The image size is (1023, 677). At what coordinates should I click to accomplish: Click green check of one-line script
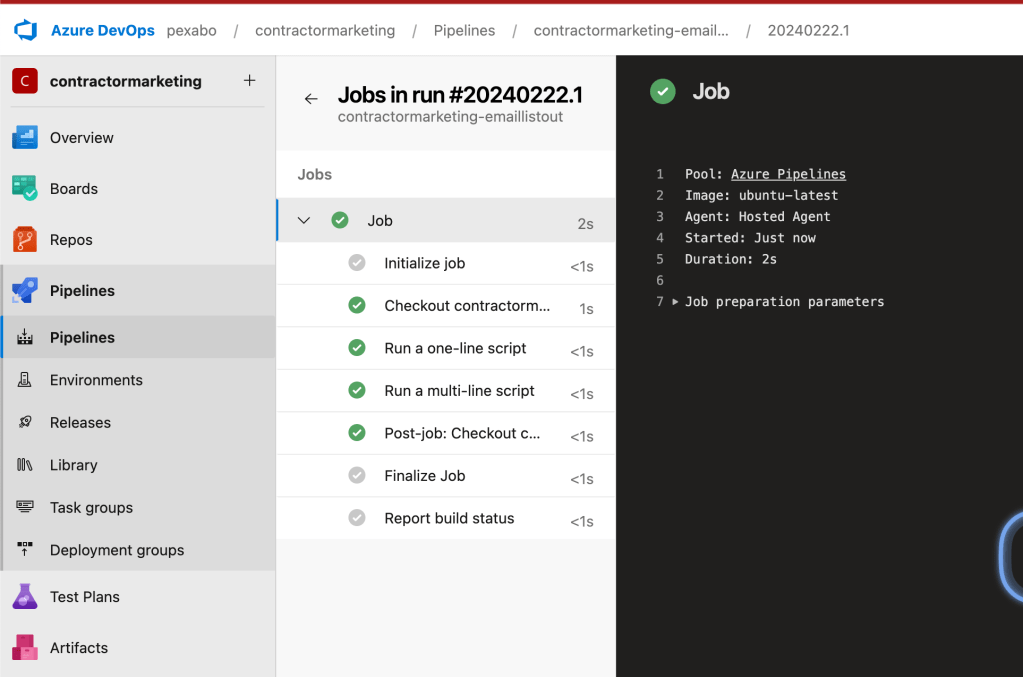point(357,348)
